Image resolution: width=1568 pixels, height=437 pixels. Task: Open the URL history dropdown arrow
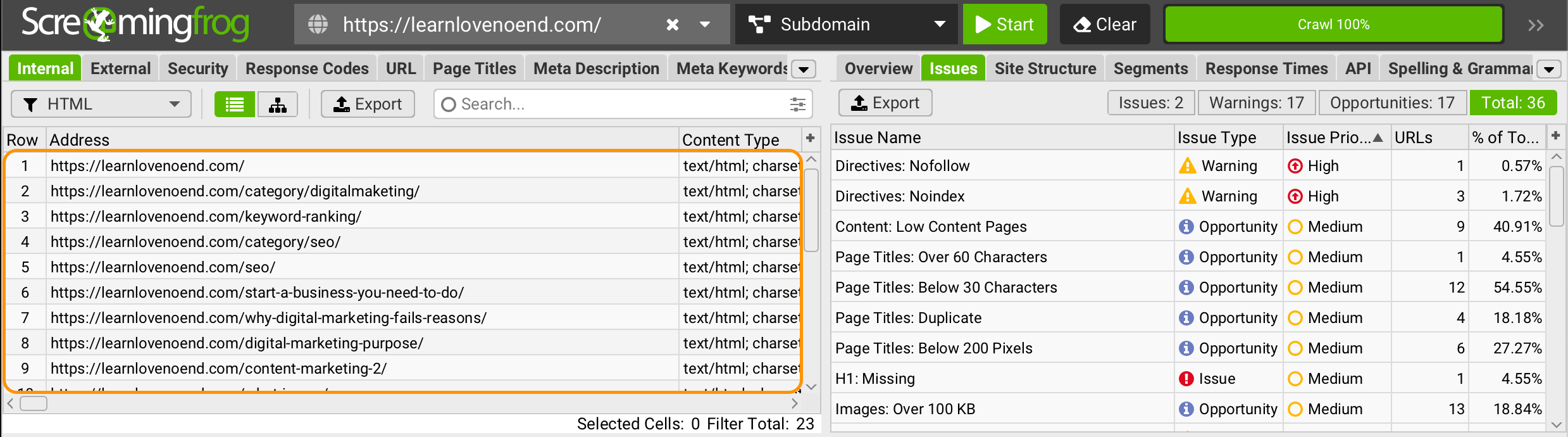point(704,25)
